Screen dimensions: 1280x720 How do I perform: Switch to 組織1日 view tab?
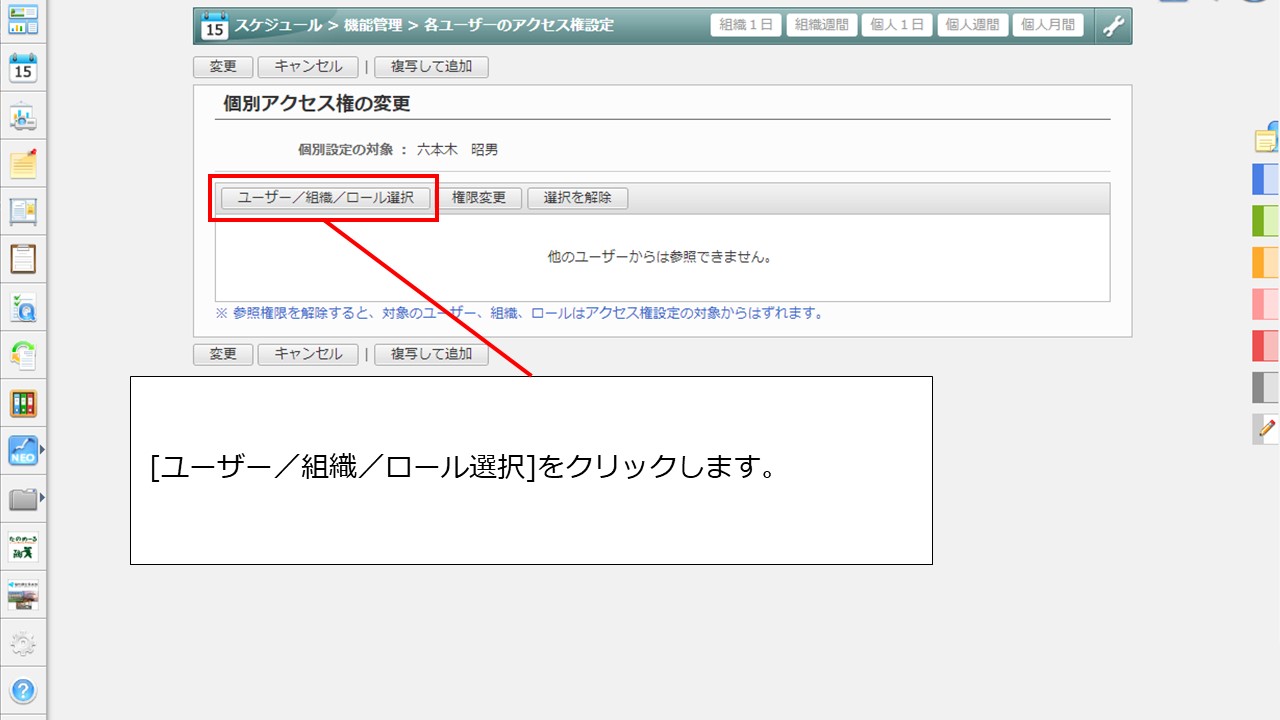(x=746, y=26)
